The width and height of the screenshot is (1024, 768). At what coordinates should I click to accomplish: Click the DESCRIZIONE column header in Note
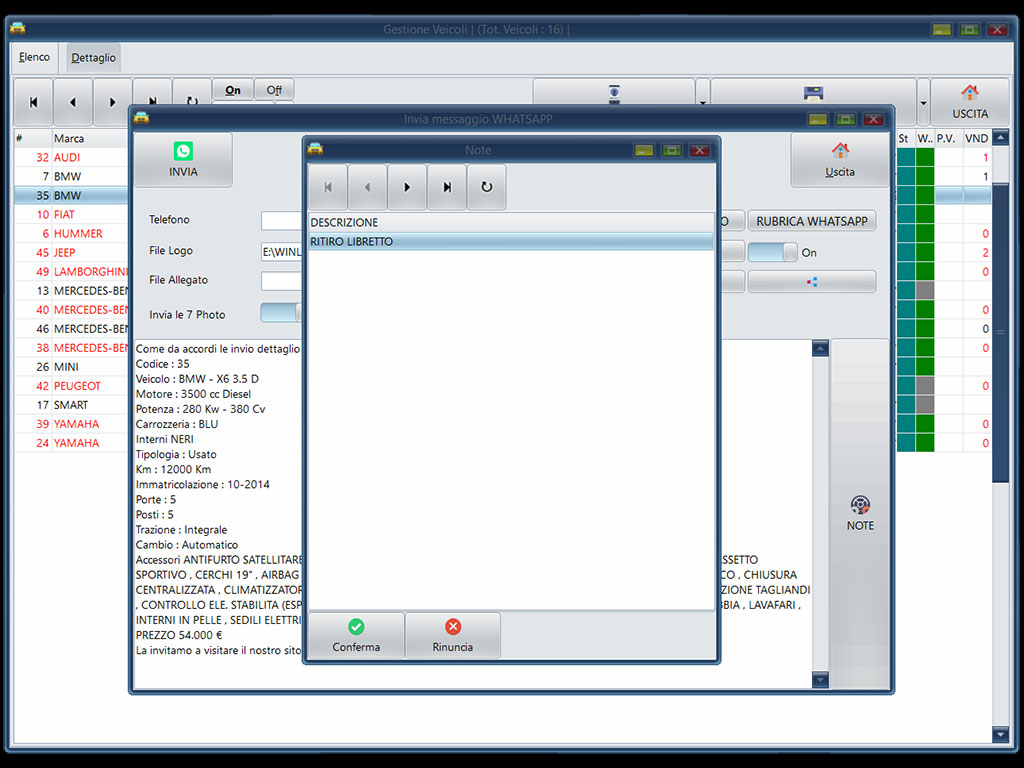[x=511, y=223]
